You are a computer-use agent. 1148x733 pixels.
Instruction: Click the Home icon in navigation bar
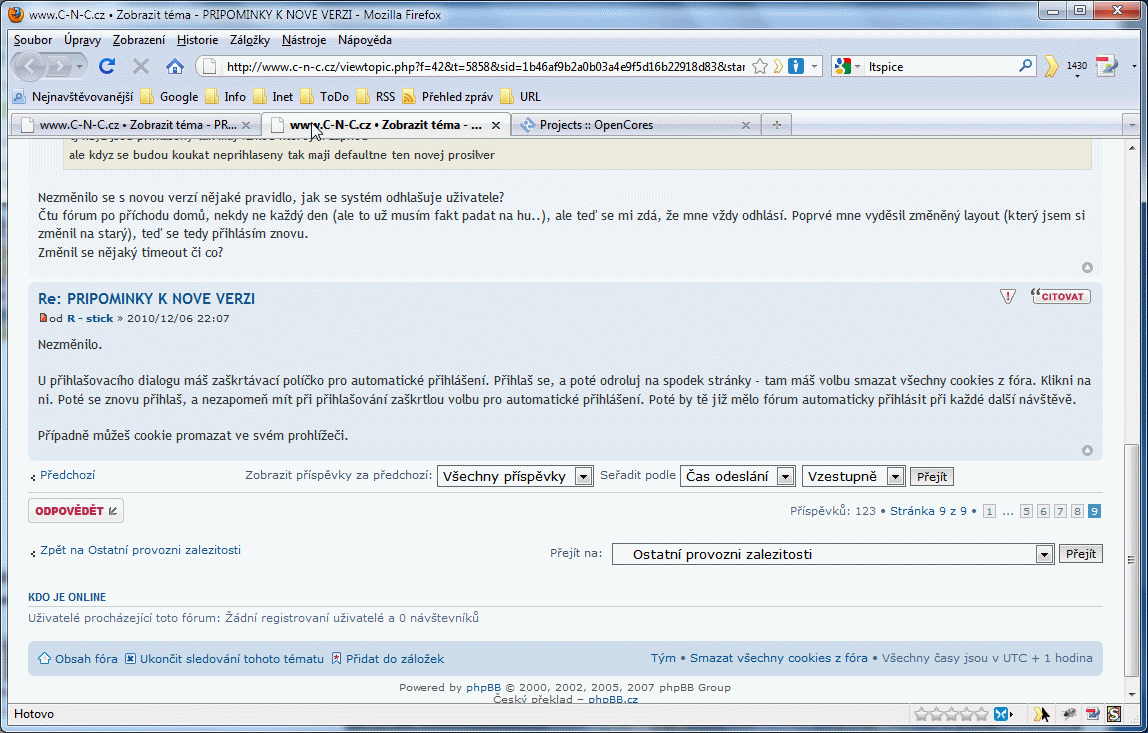(175, 66)
